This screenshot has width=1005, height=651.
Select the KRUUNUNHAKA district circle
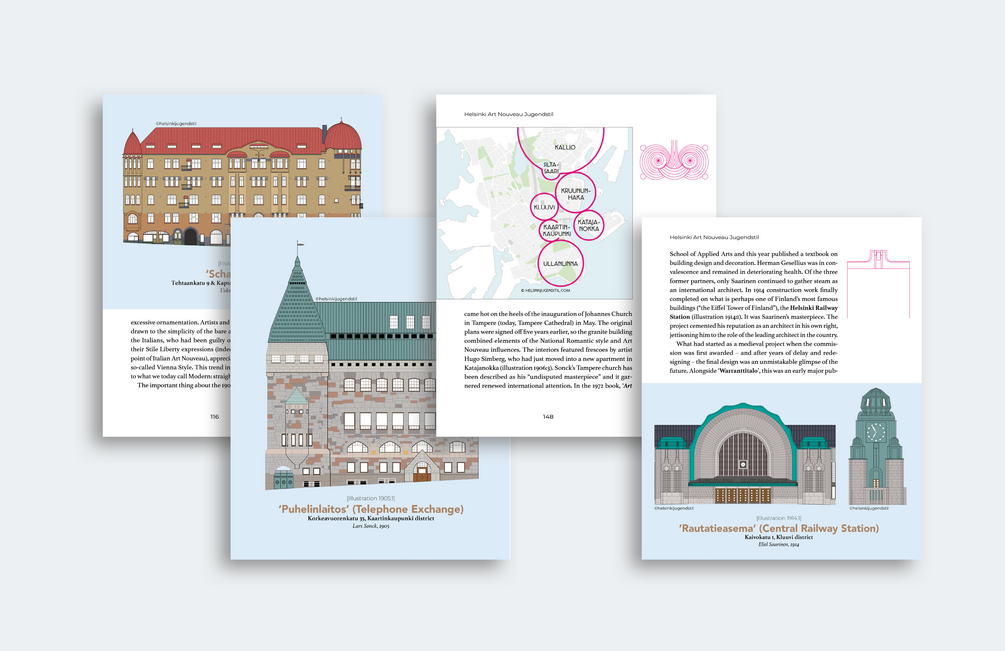point(576,193)
